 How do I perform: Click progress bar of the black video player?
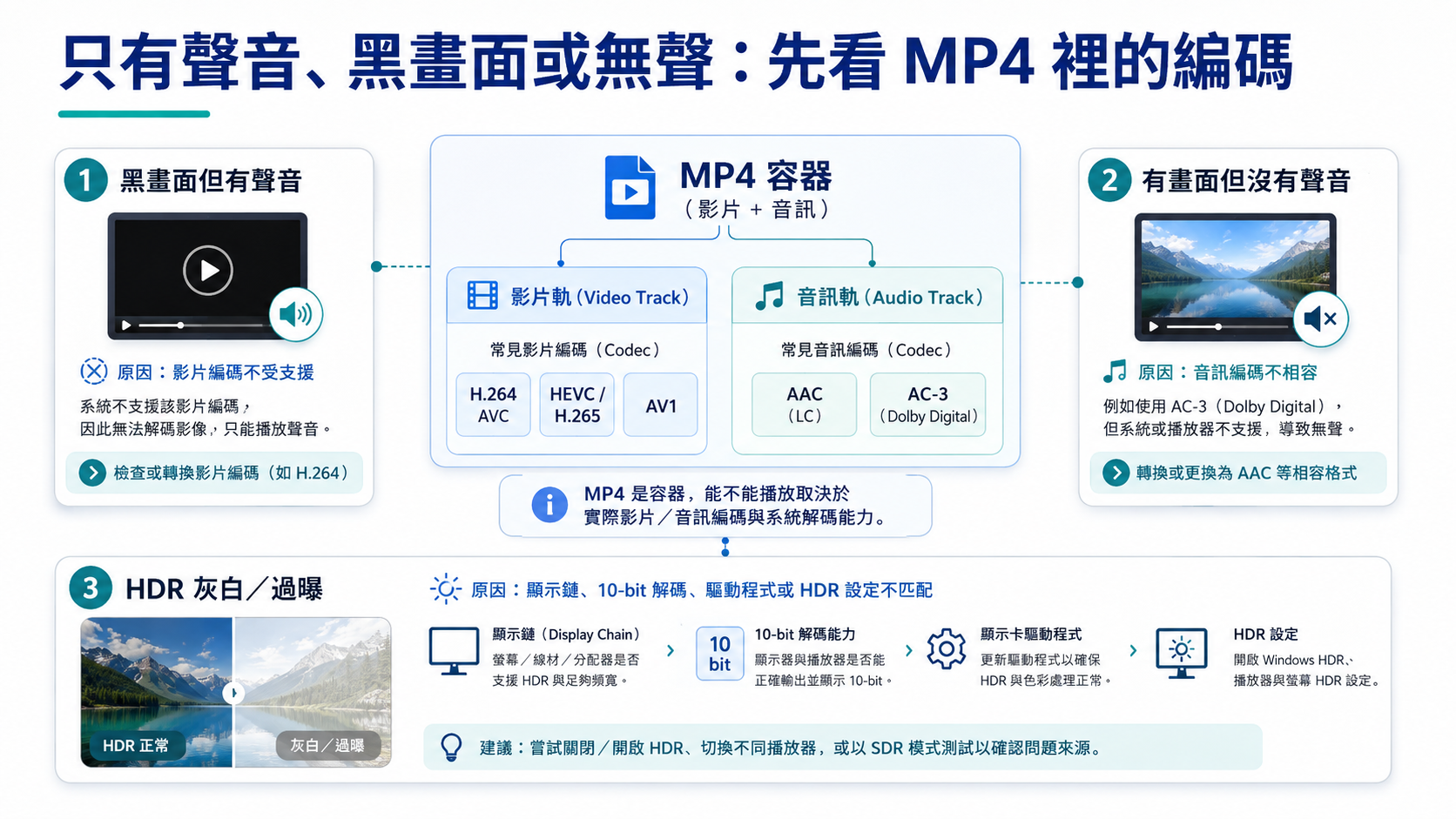[201, 326]
